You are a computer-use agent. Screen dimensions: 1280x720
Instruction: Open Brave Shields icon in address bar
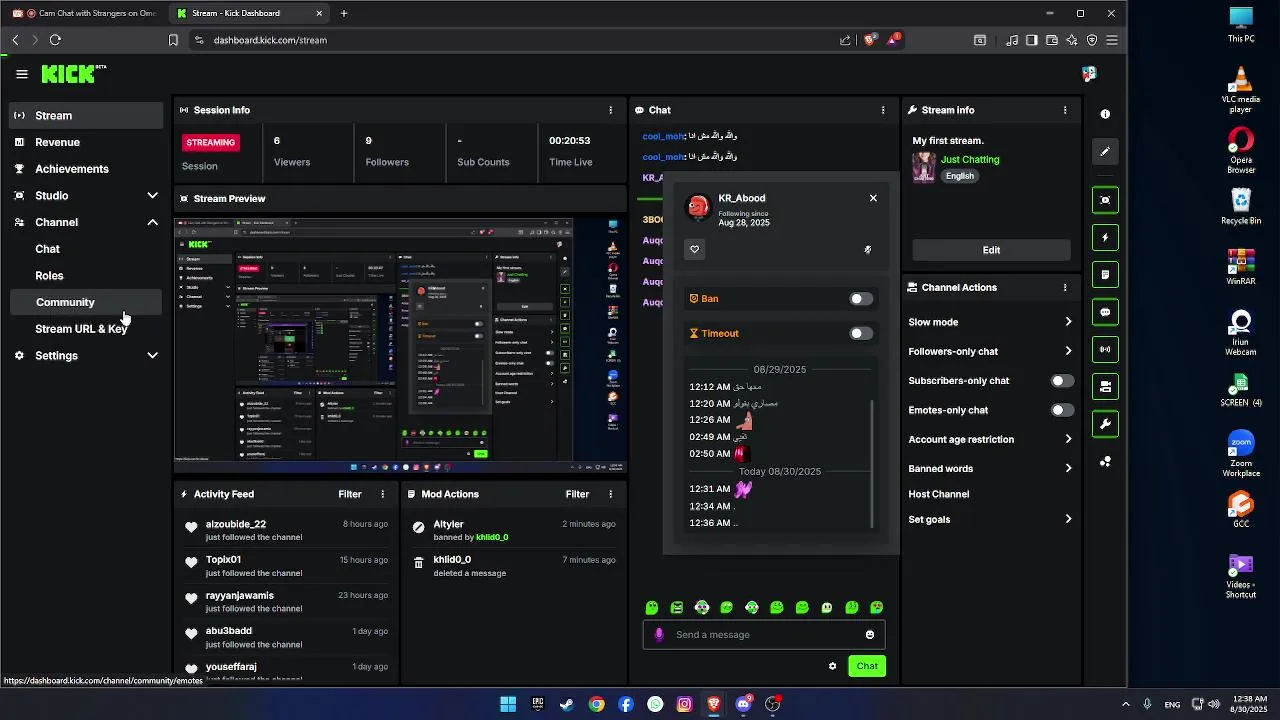point(870,40)
